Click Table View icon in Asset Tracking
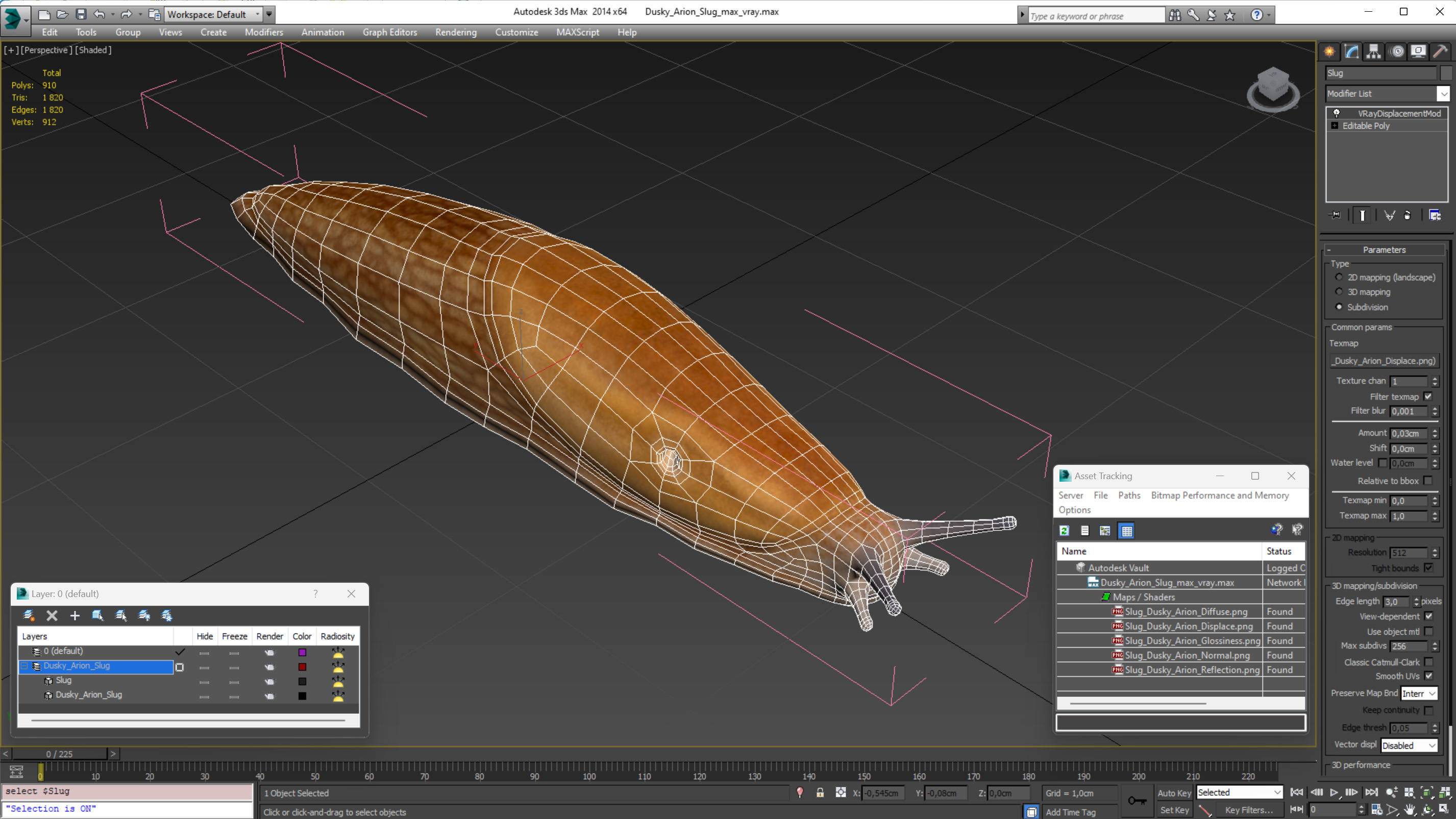The width and height of the screenshot is (1456, 819). 1126,531
